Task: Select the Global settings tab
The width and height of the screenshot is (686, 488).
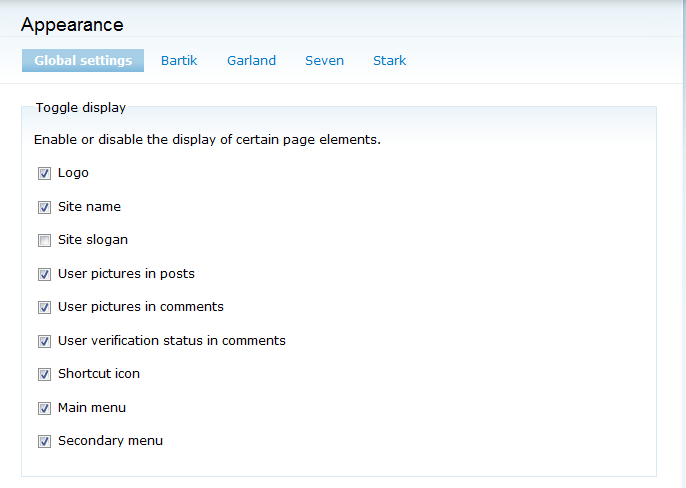Action: [x=83, y=61]
